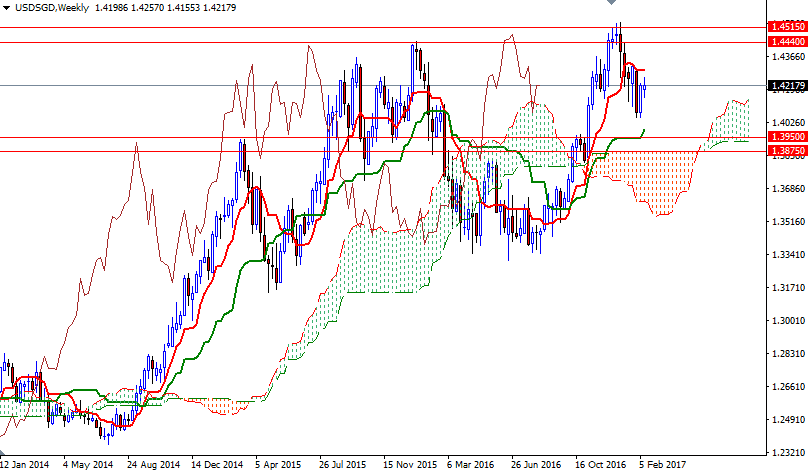Select the 5 Feb 2017 date label

[x=664, y=465]
